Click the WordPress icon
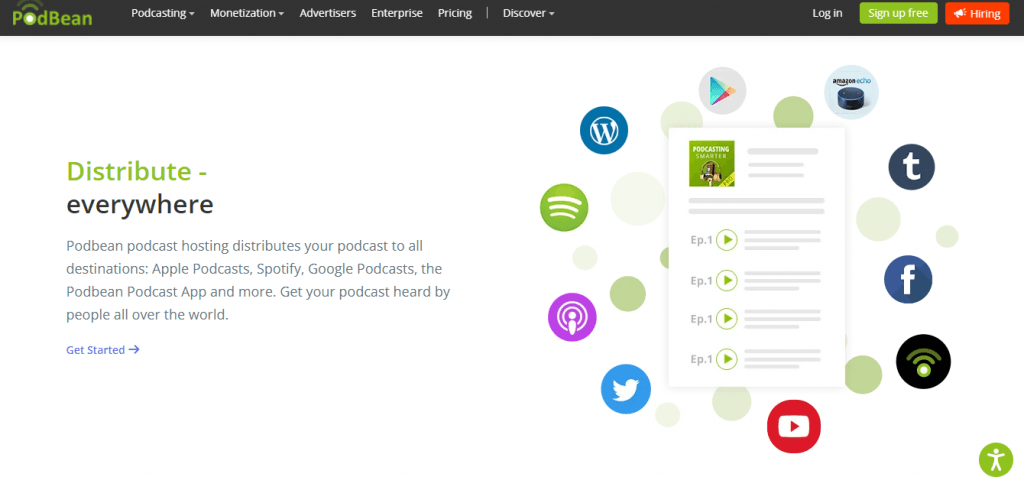This screenshot has width=1024, height=477. [604, 130]
